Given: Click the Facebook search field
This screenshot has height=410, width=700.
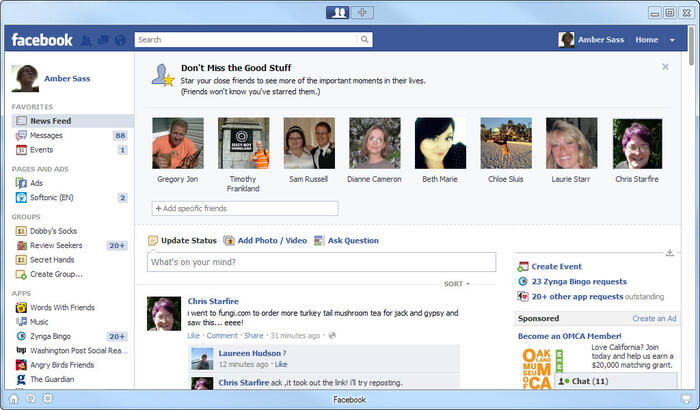Looking at the screenshot, I should coord(246,39).
